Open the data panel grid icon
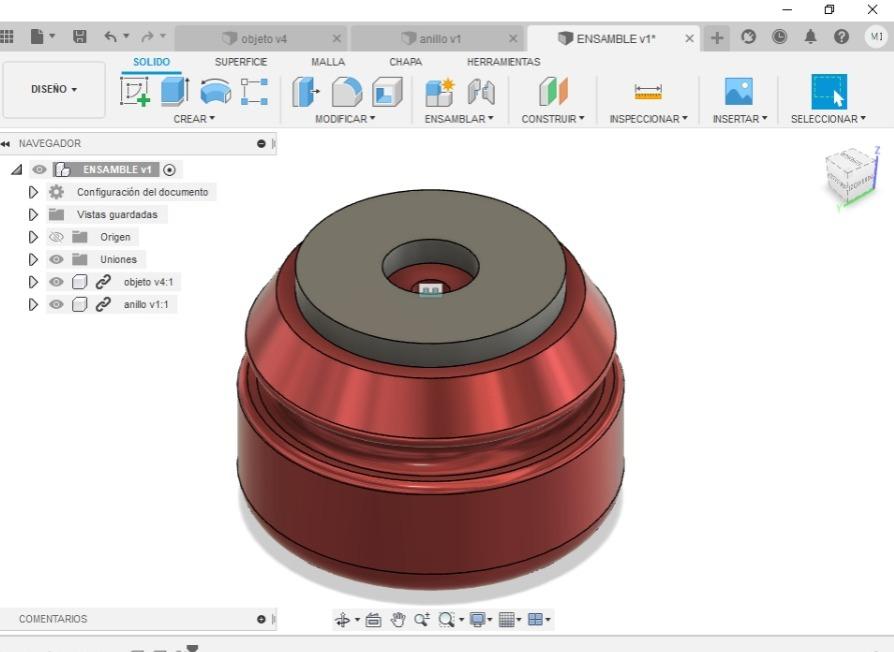 coord(6,37)
